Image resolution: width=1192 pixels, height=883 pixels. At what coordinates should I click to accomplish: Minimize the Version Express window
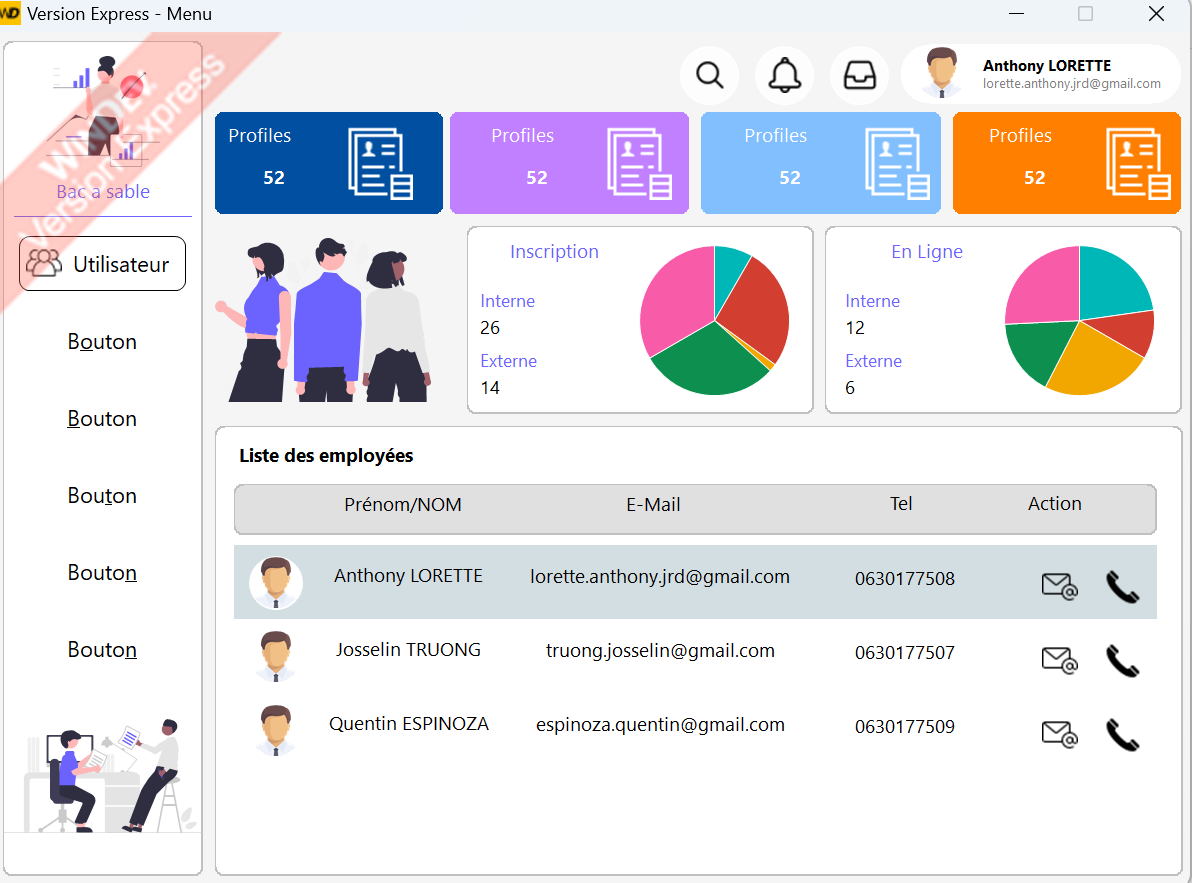click(x=1016, y=14)
